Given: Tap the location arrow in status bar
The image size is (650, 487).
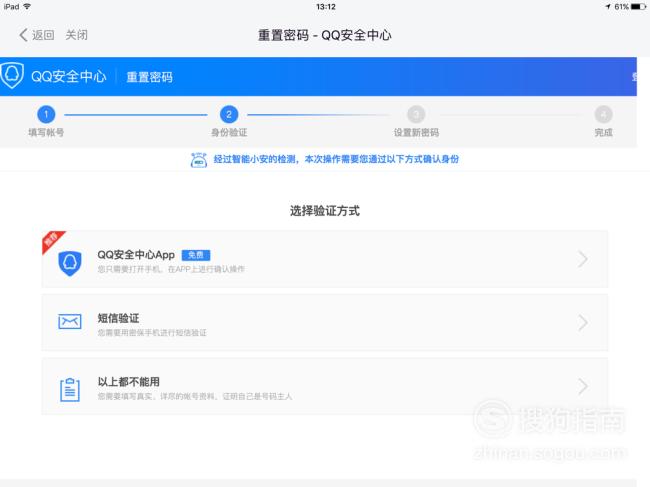Looking at the screenshot, I should pyautogui.click(x=608, y=7).
